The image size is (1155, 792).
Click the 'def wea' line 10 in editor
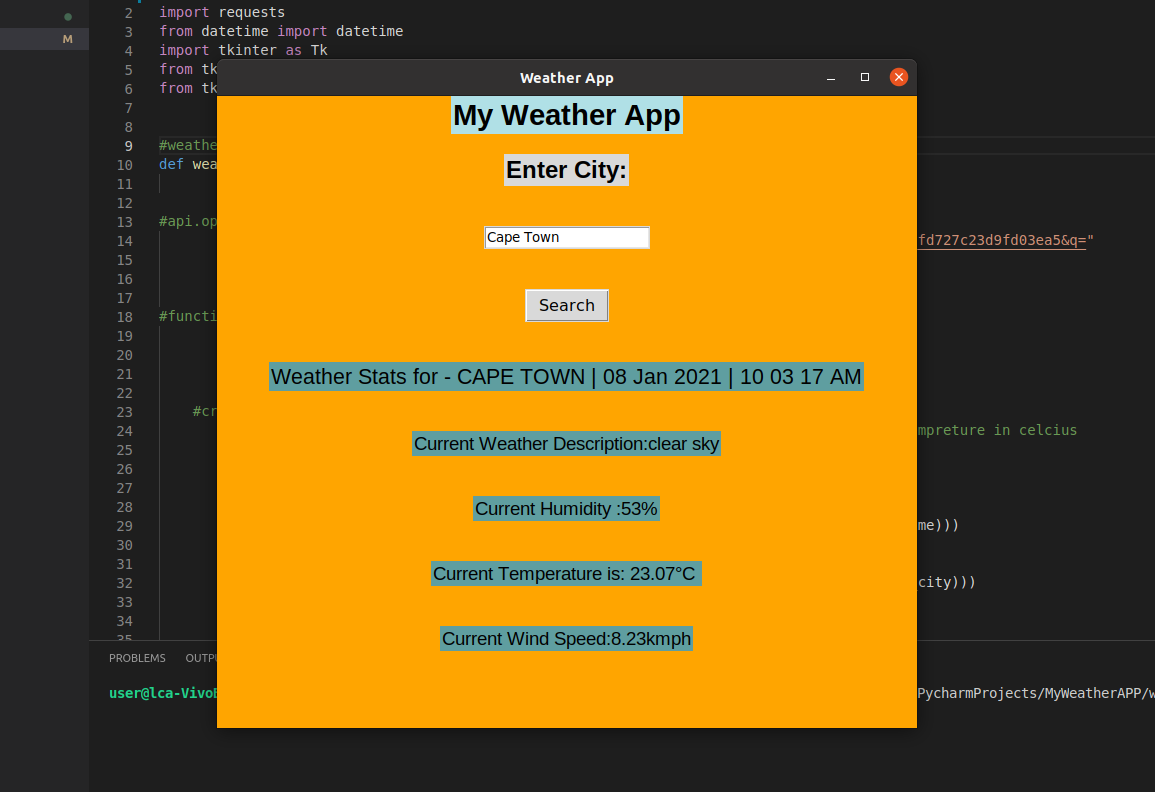click(188, 164)
